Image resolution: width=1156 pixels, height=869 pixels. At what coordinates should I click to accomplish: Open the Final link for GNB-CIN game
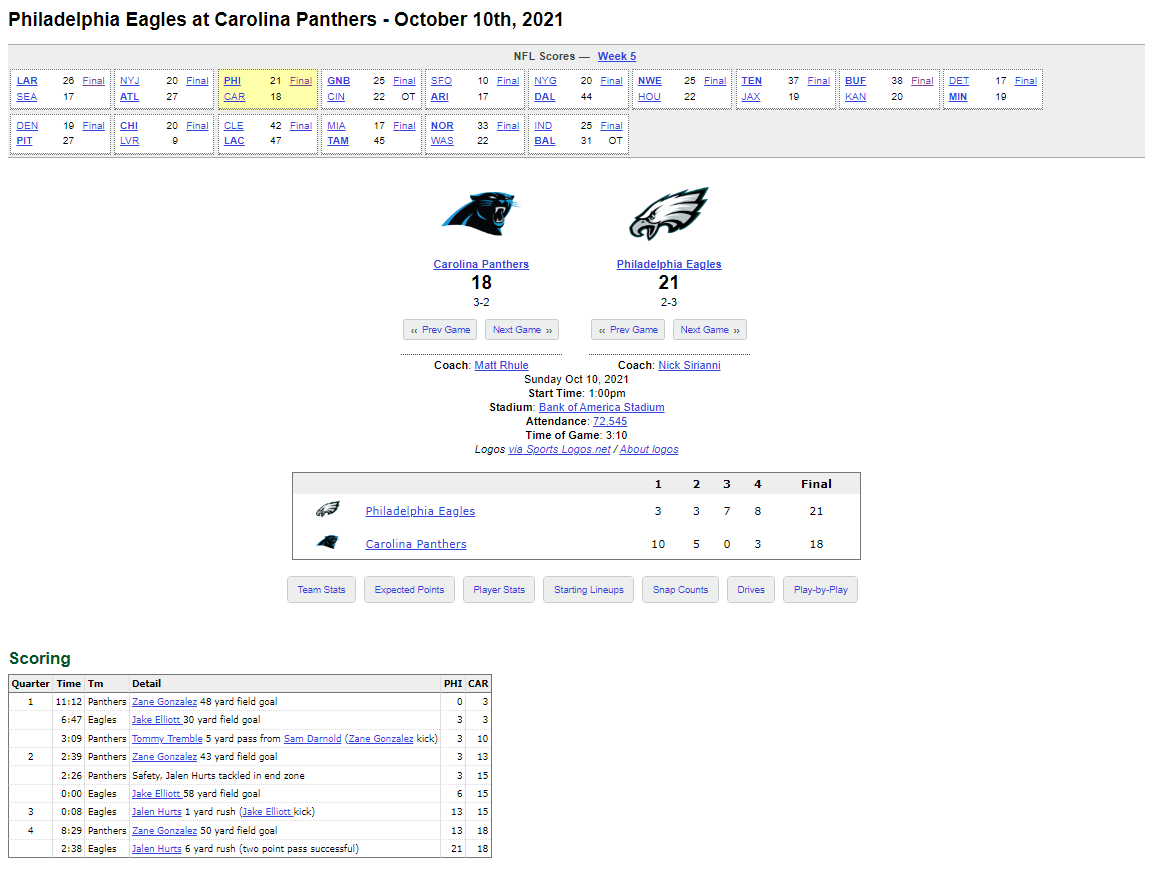click(404, 80)
